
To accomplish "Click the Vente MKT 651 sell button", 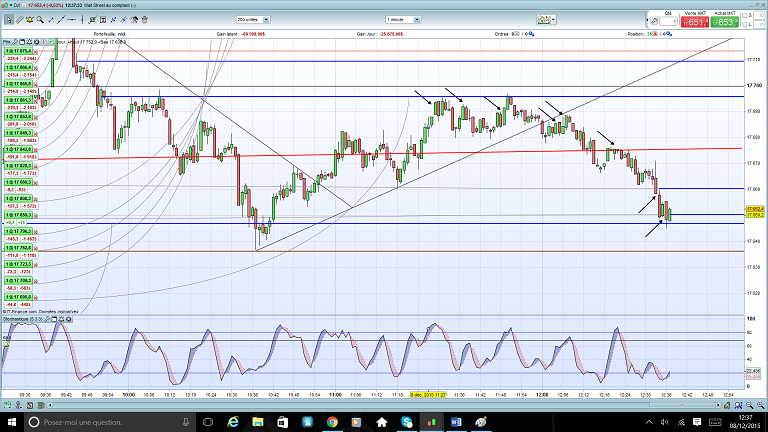I will click(x=695, y=22).
